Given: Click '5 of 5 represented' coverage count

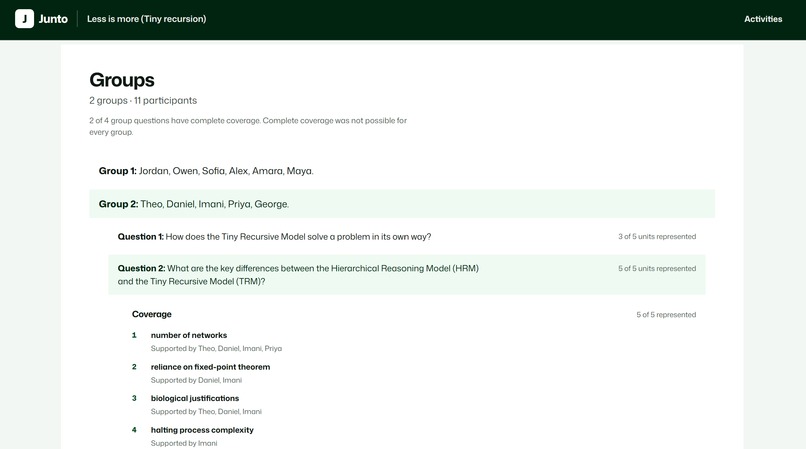Looking at the screenshot, I should [666, 315].
